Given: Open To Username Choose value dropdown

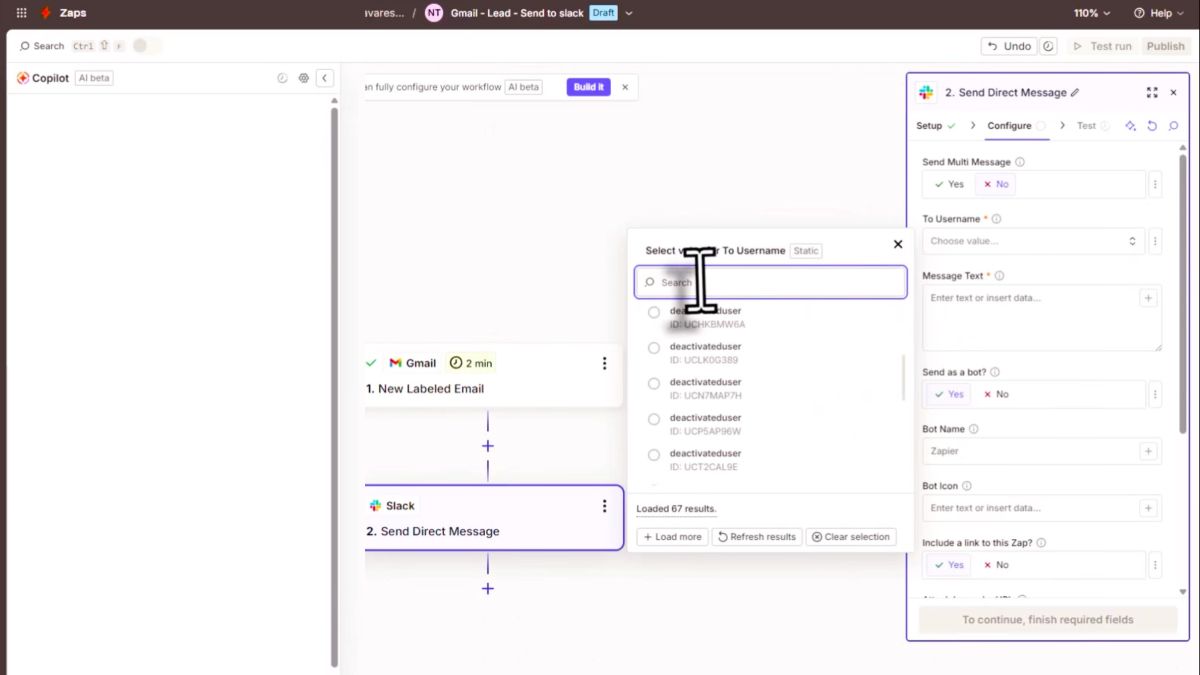Looking at the screenshot, I should click(1034, 241).
